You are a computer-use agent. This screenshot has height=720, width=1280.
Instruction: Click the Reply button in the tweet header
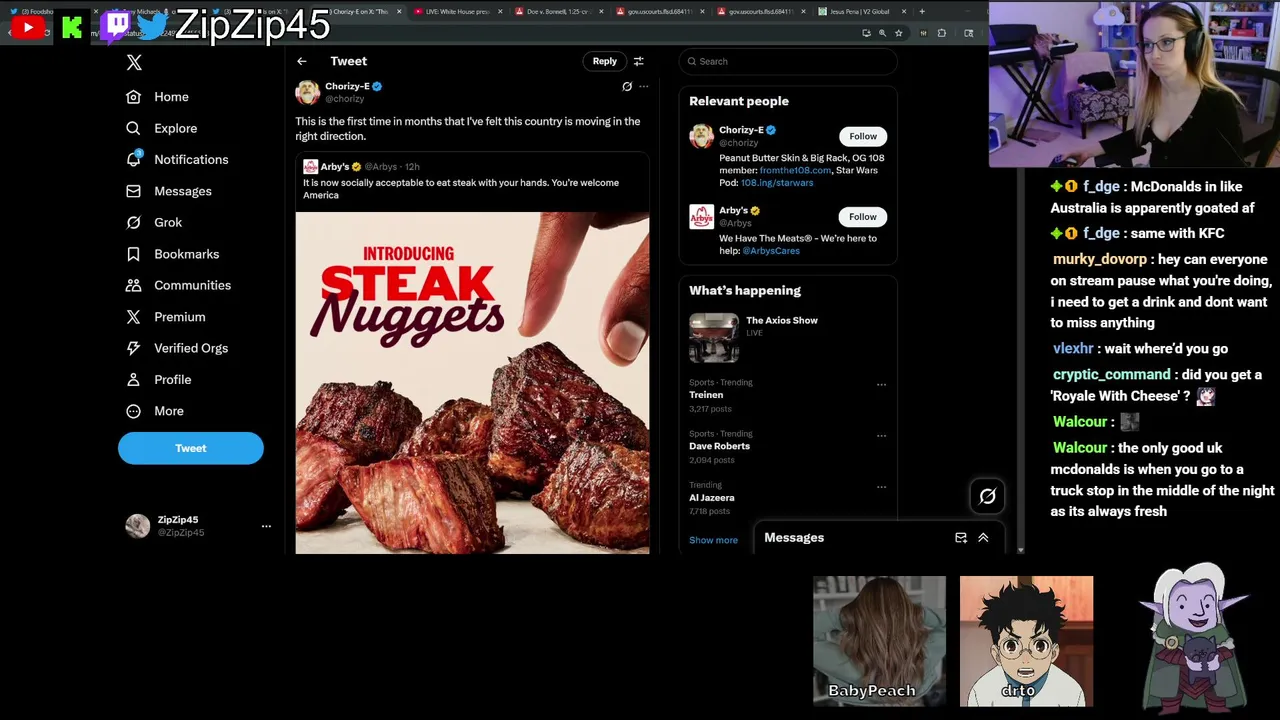pos(605,61)
